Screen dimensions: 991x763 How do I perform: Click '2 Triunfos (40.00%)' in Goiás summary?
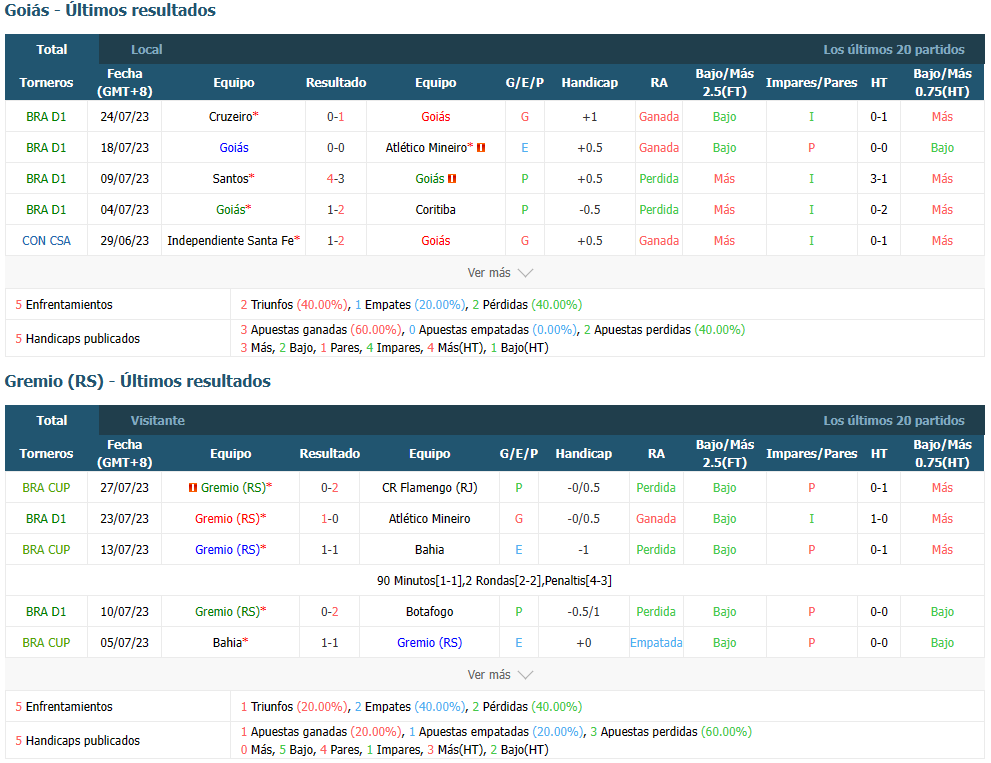295,305
